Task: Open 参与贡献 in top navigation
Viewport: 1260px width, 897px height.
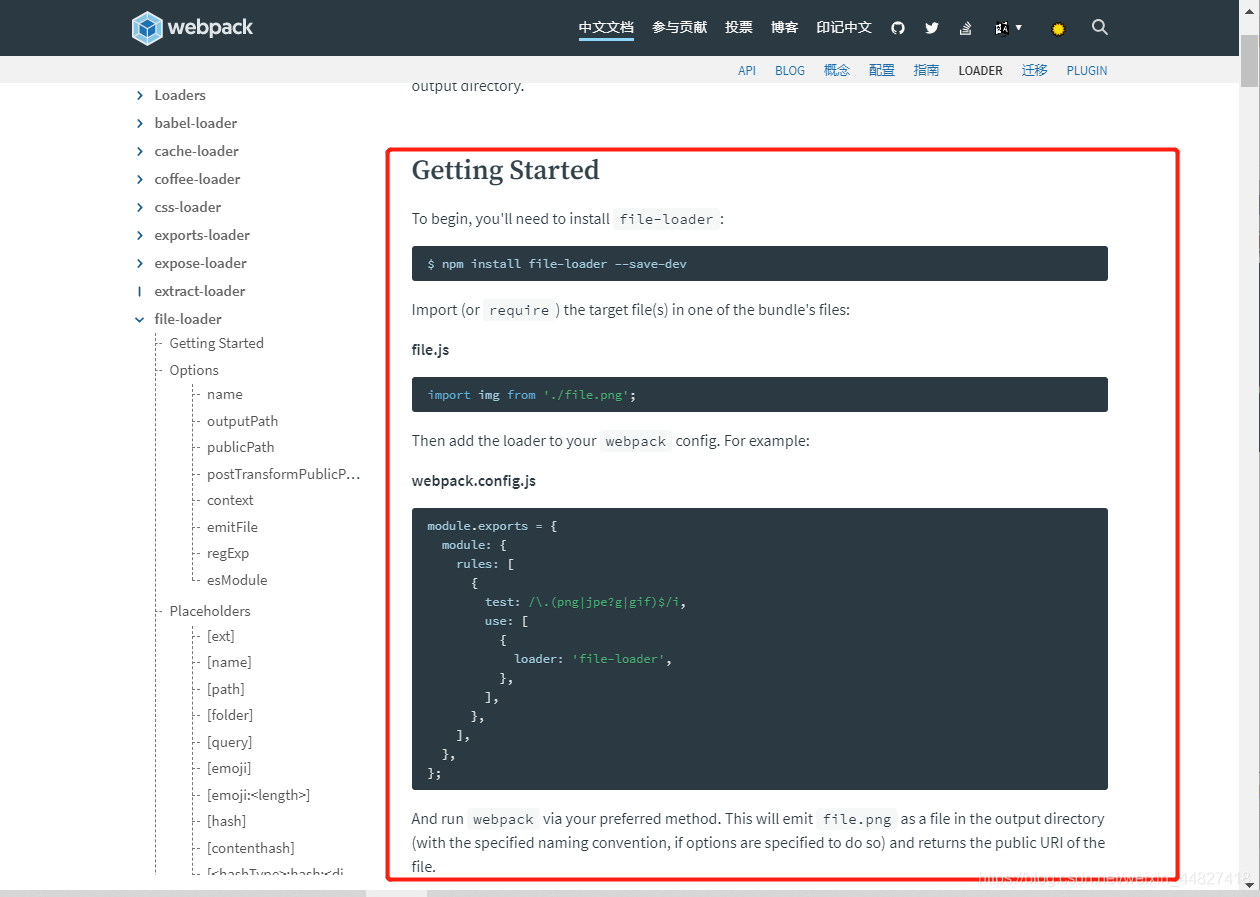Action: (680, 27)
